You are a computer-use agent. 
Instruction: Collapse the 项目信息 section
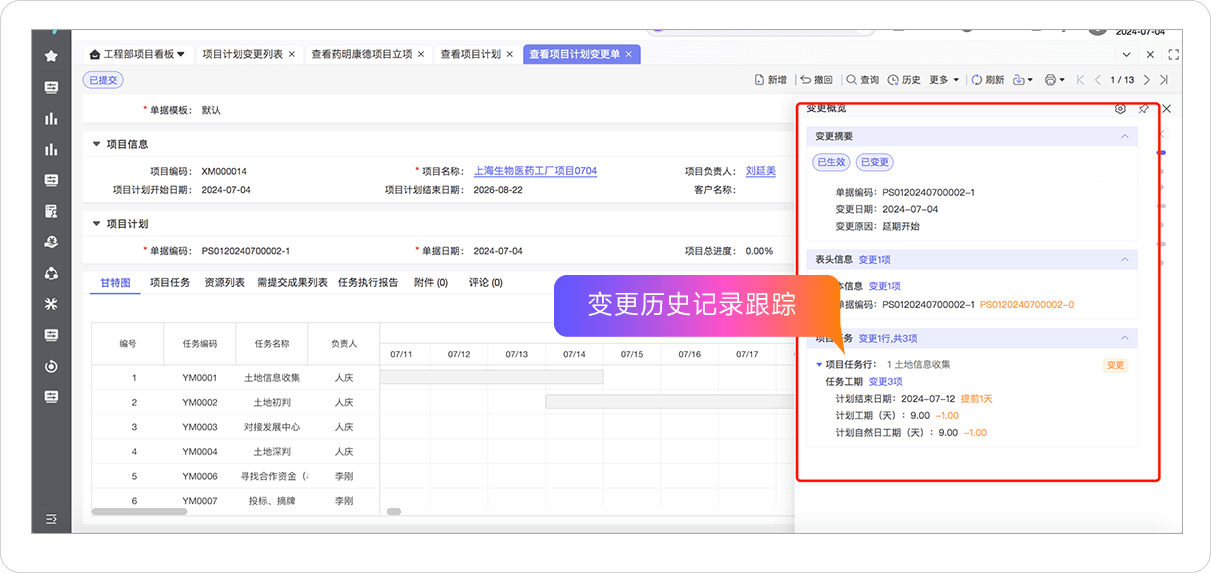(96, 144)
